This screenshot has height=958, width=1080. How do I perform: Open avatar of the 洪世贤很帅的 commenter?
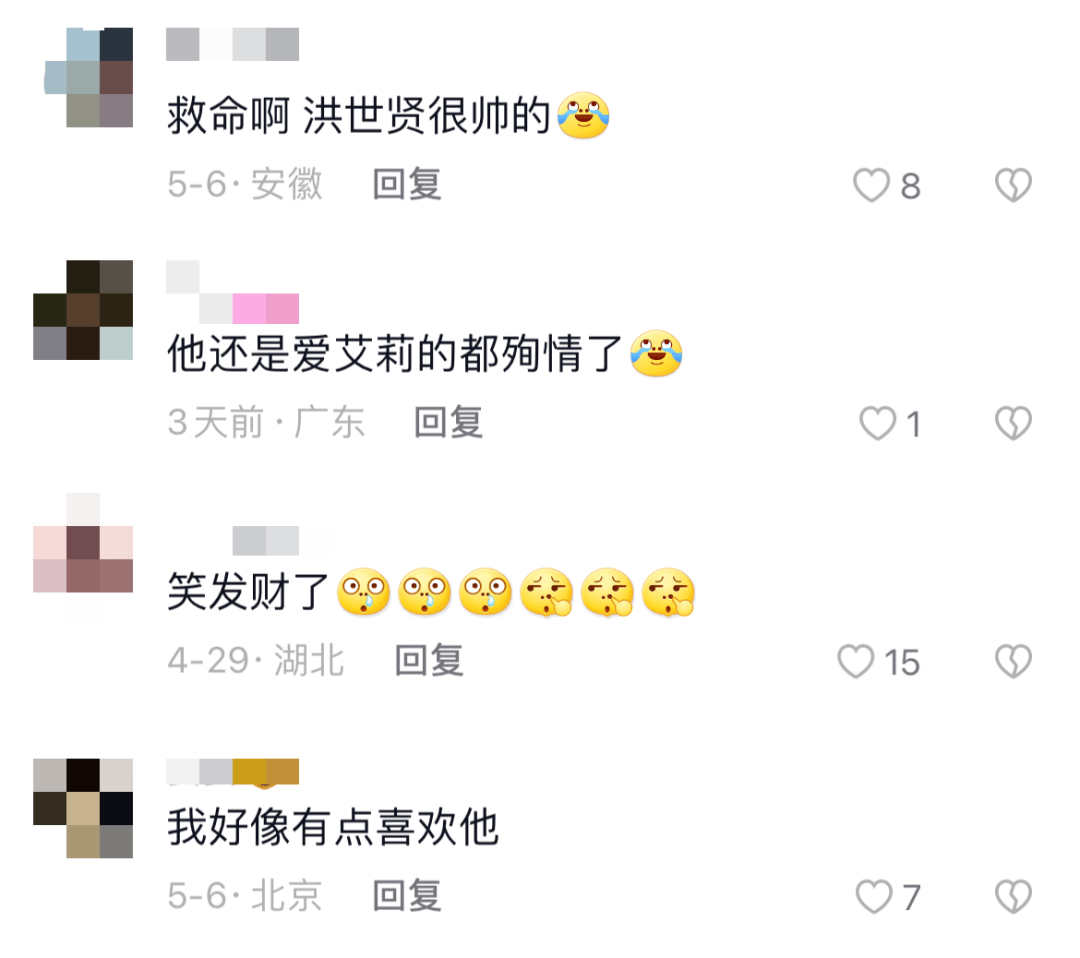(89, 77)
